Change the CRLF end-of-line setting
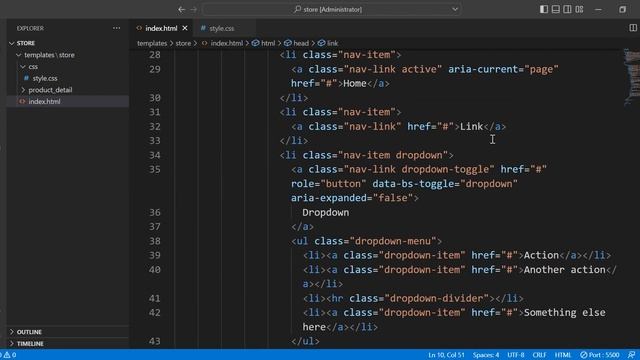 click(539, 355)
